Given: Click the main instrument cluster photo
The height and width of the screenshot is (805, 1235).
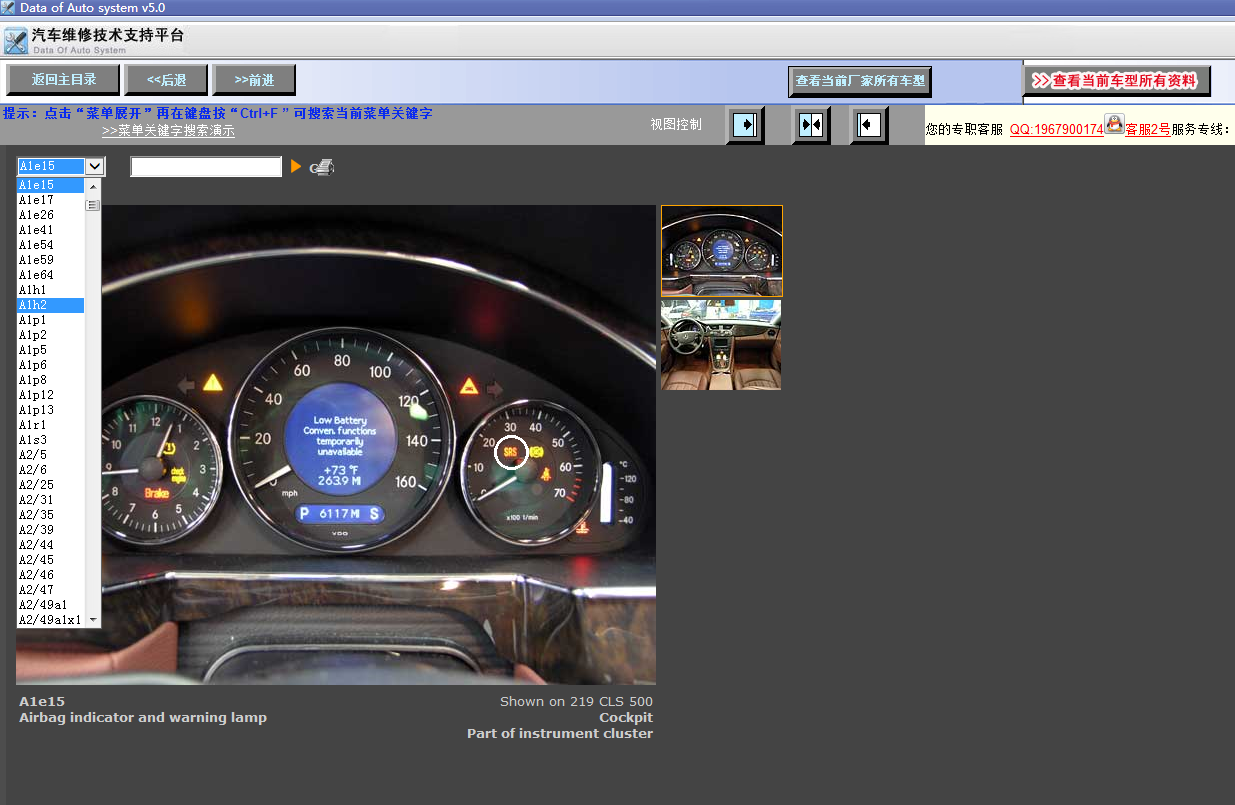Looking at the screenshot, I should click(336, 445).
